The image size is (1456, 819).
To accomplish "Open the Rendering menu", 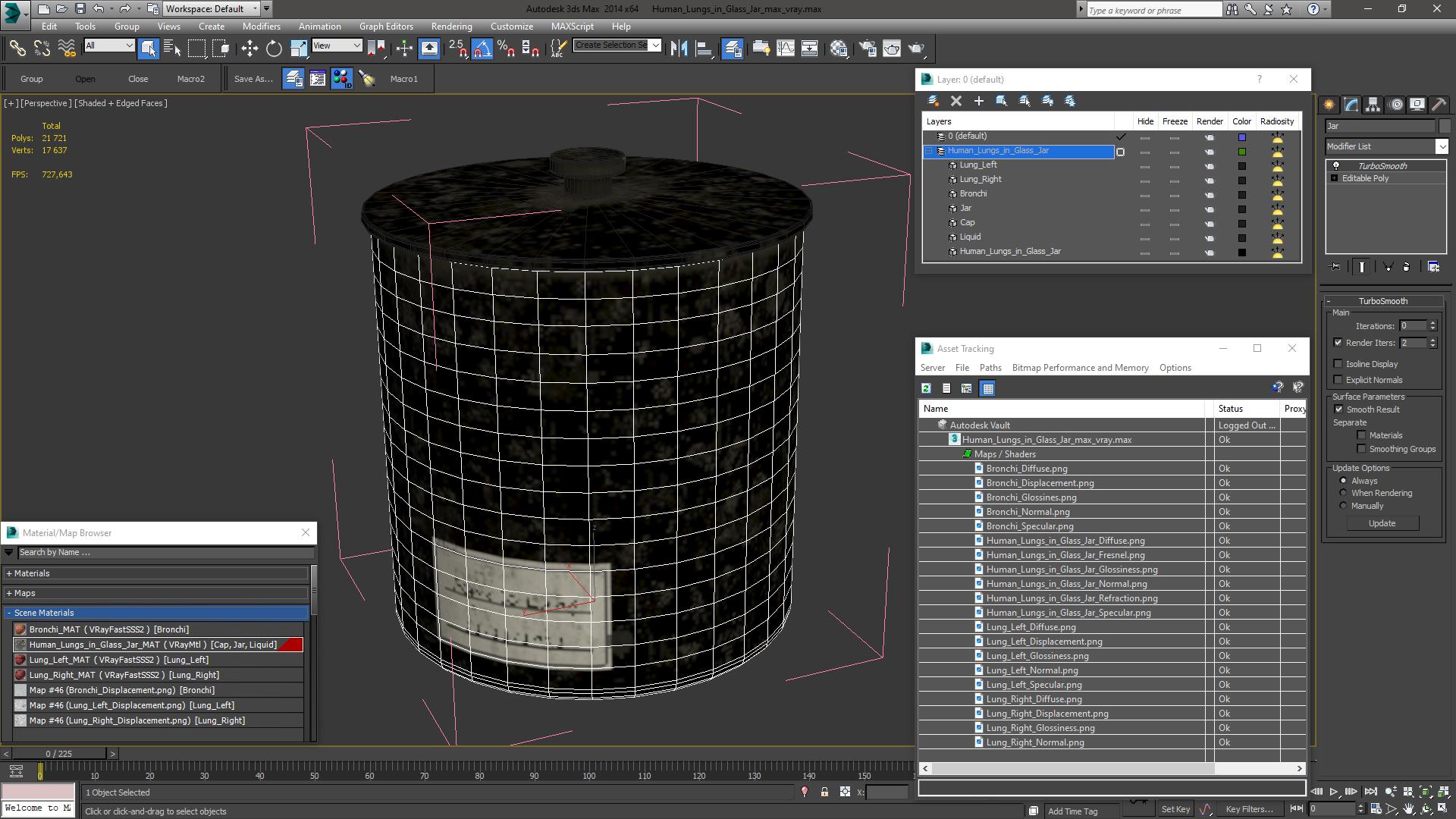I will 451,26.
